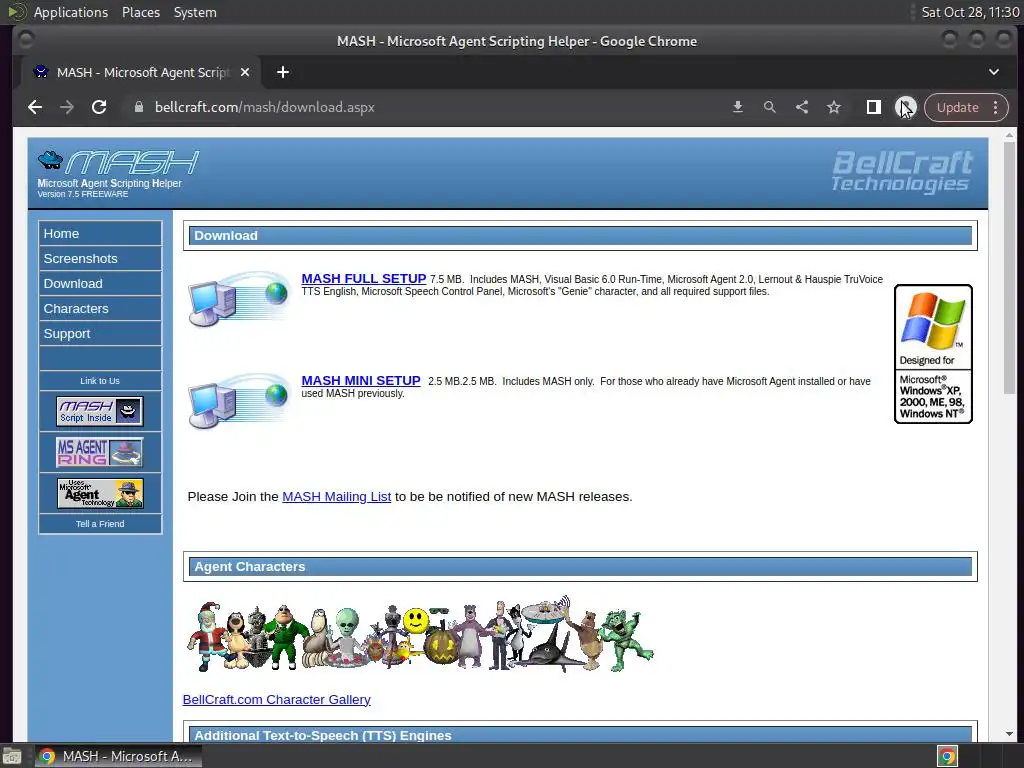Click the MASH Chrome taskbar entry
The image size is (1024, 768).
coord(118,756)
